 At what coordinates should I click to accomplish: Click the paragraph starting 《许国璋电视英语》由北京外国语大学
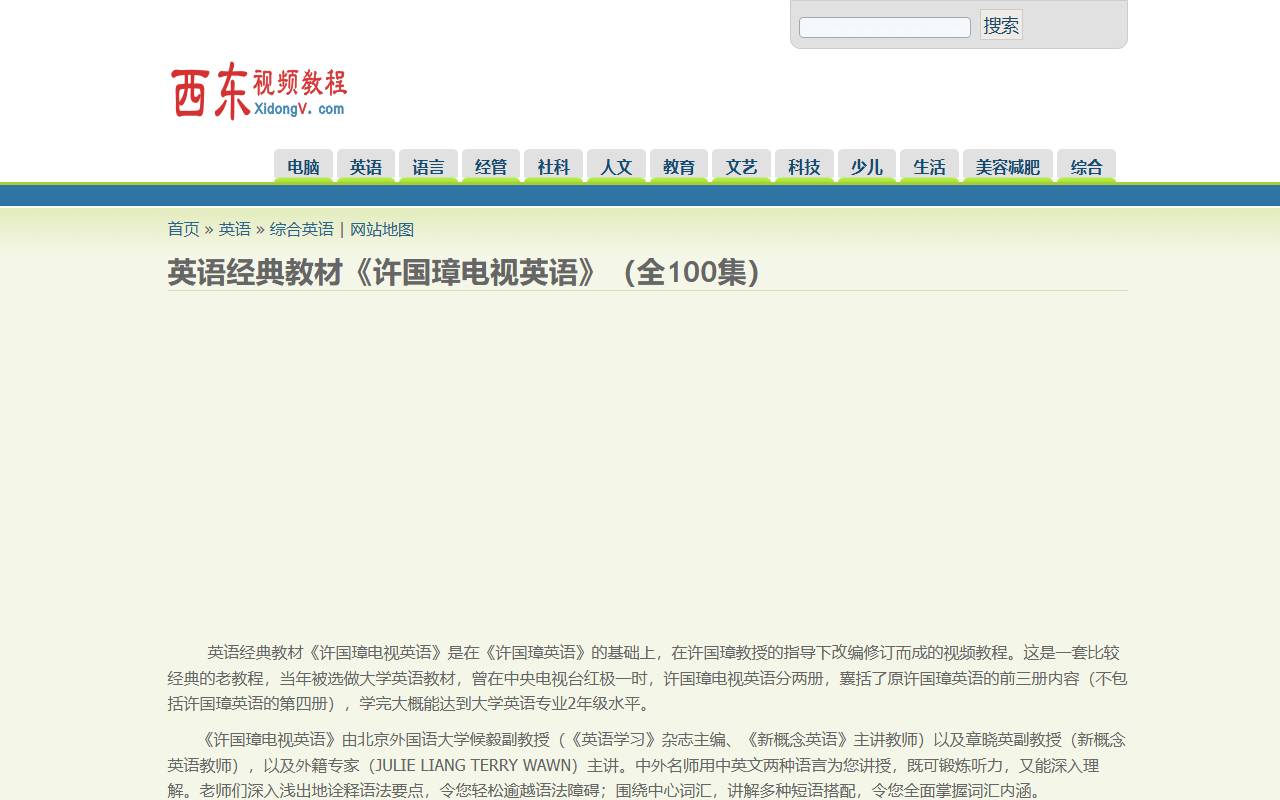point(647,765)
